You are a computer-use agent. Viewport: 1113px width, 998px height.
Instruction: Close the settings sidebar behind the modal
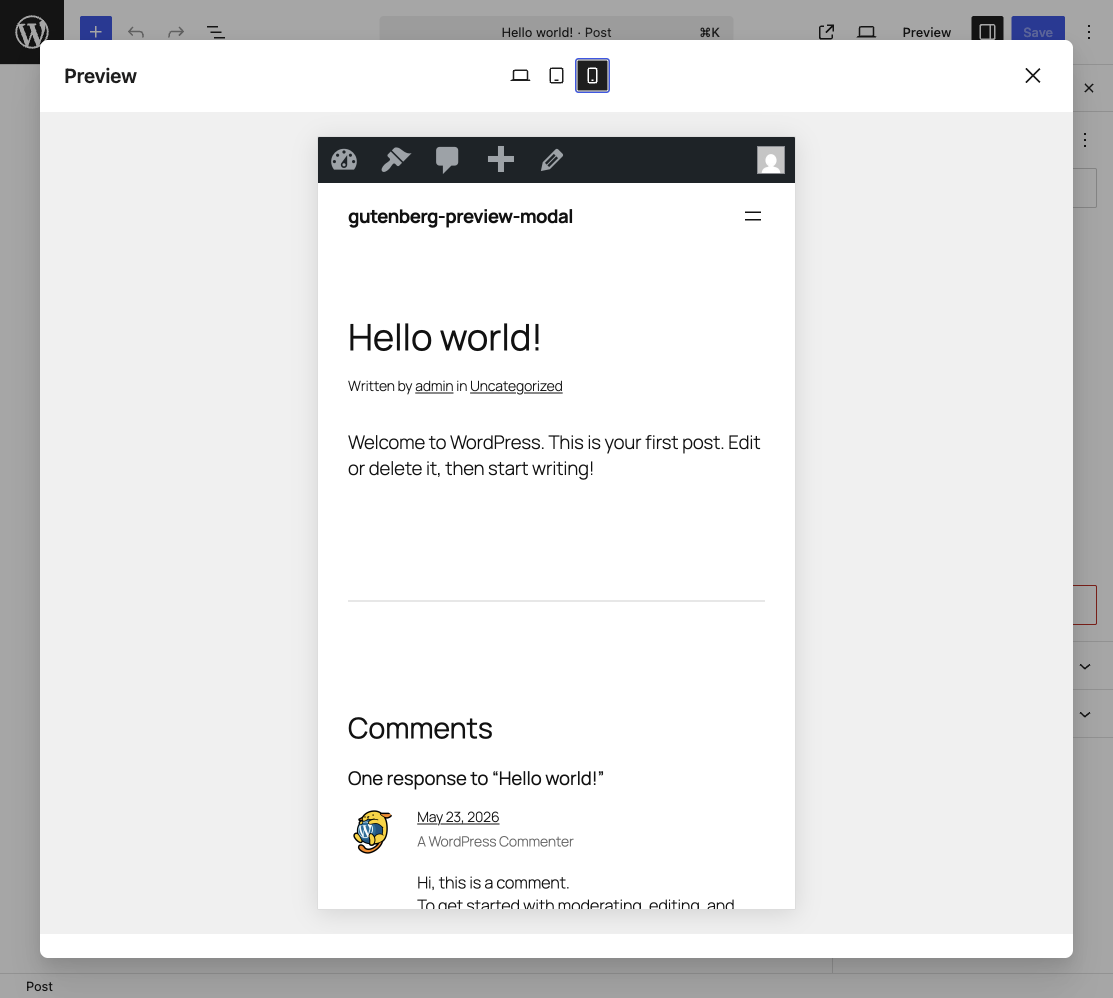pos(1089,88)
